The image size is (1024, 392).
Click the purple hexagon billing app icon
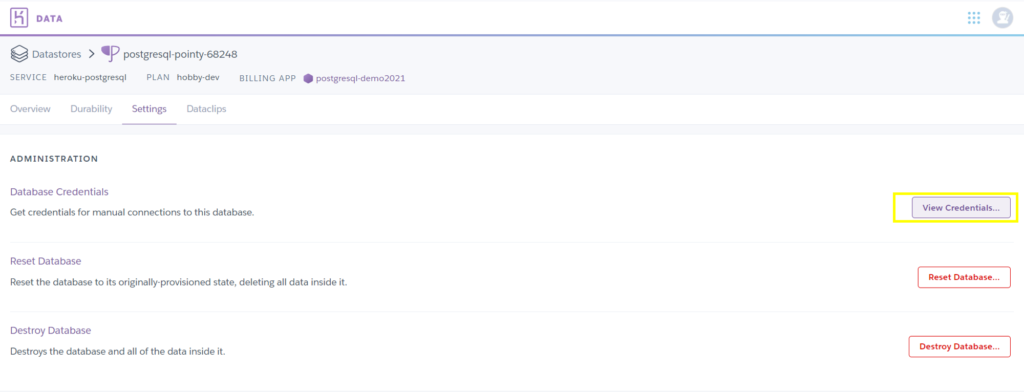click(308, 78)
